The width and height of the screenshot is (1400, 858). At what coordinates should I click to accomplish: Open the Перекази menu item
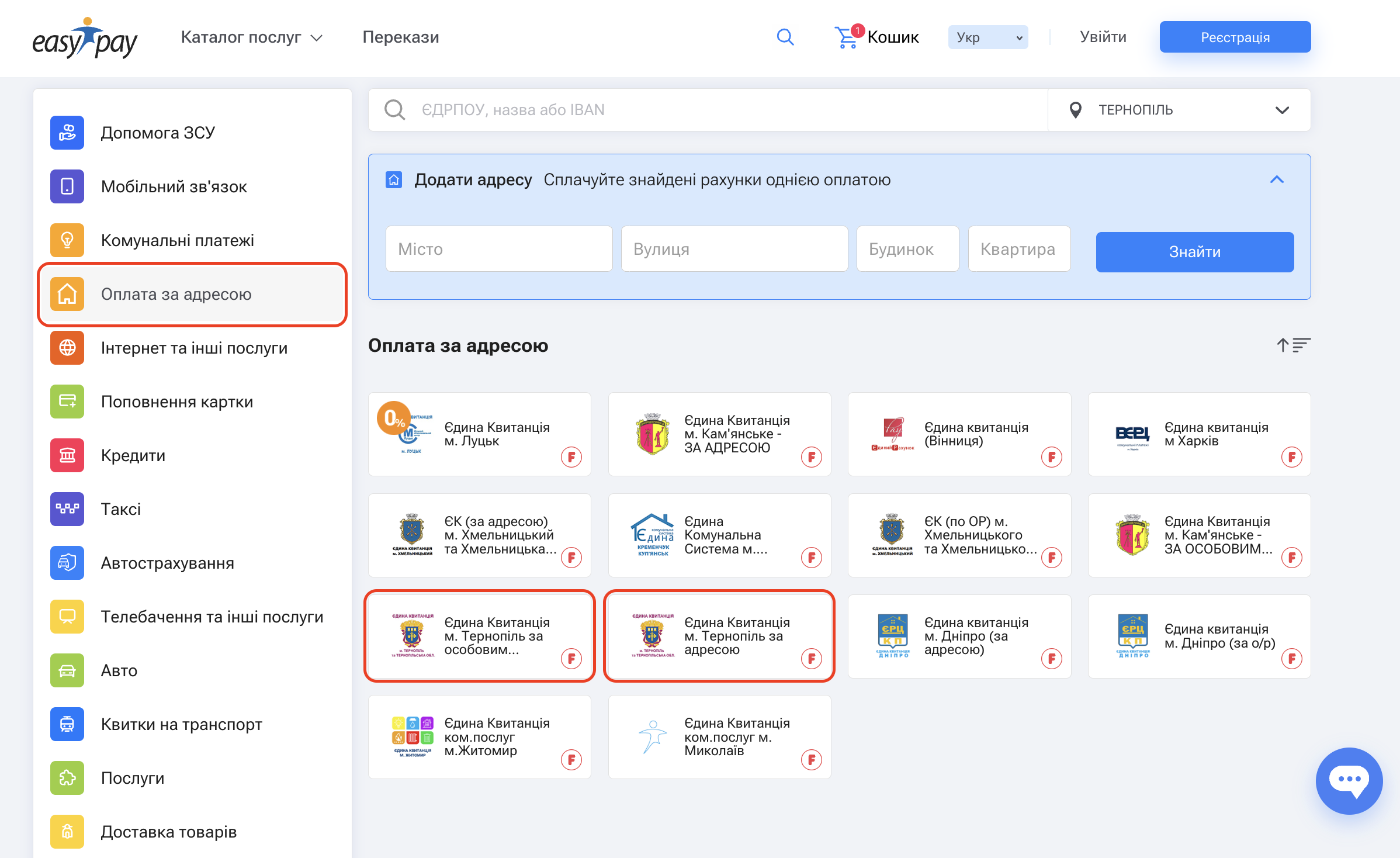coord(401,37)
